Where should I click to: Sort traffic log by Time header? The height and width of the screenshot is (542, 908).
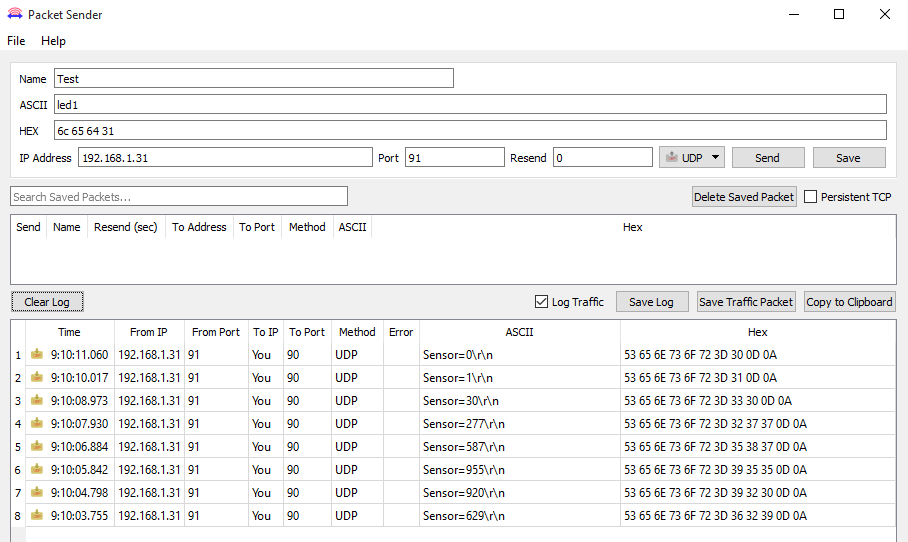pyautogui.click(x=69, y=332)
